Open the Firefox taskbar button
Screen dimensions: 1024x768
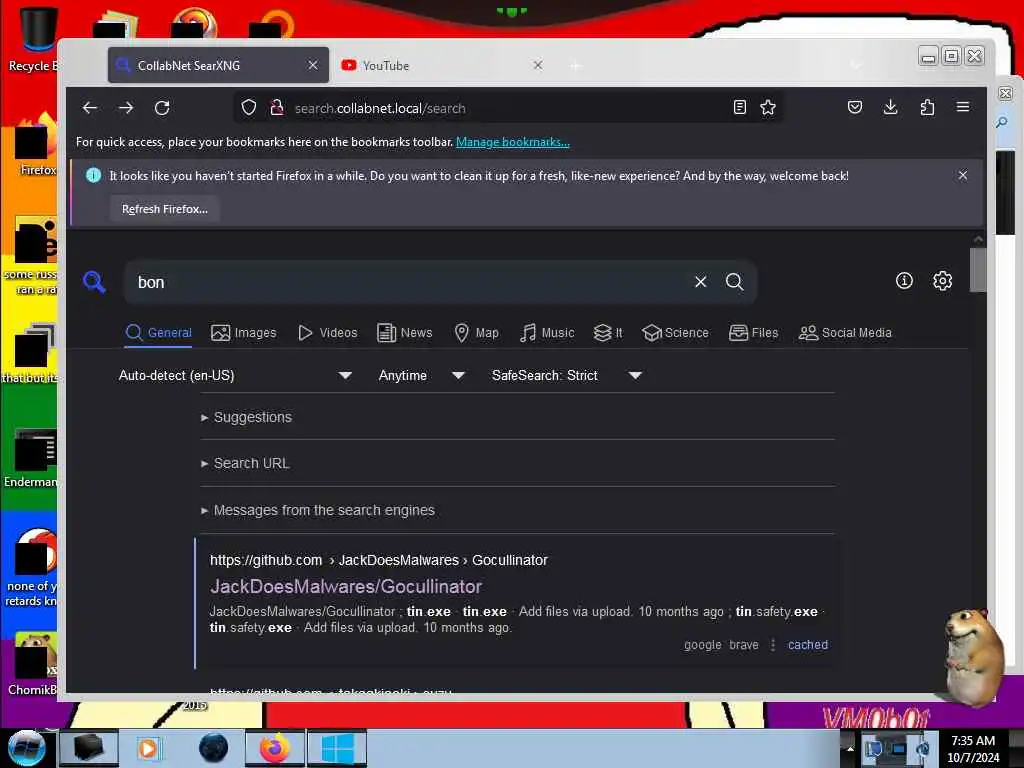point(275,748)
